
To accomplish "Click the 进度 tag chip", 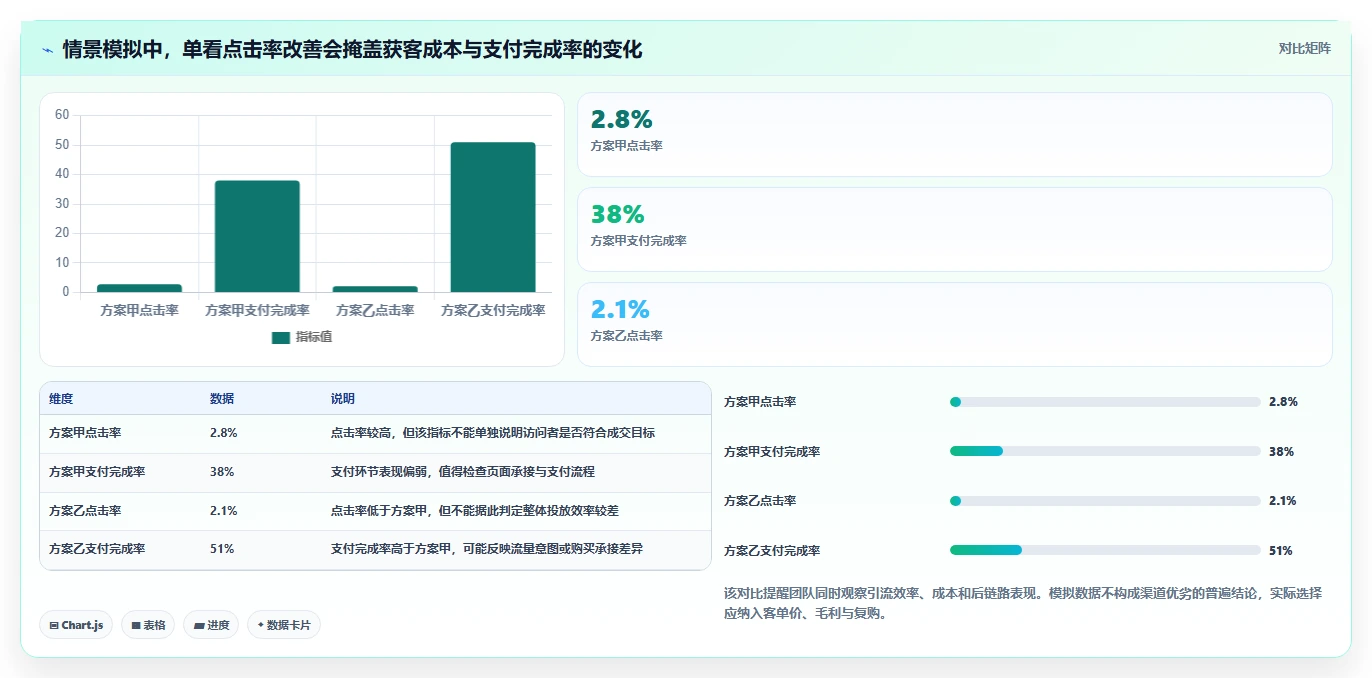I will [211, 625].
